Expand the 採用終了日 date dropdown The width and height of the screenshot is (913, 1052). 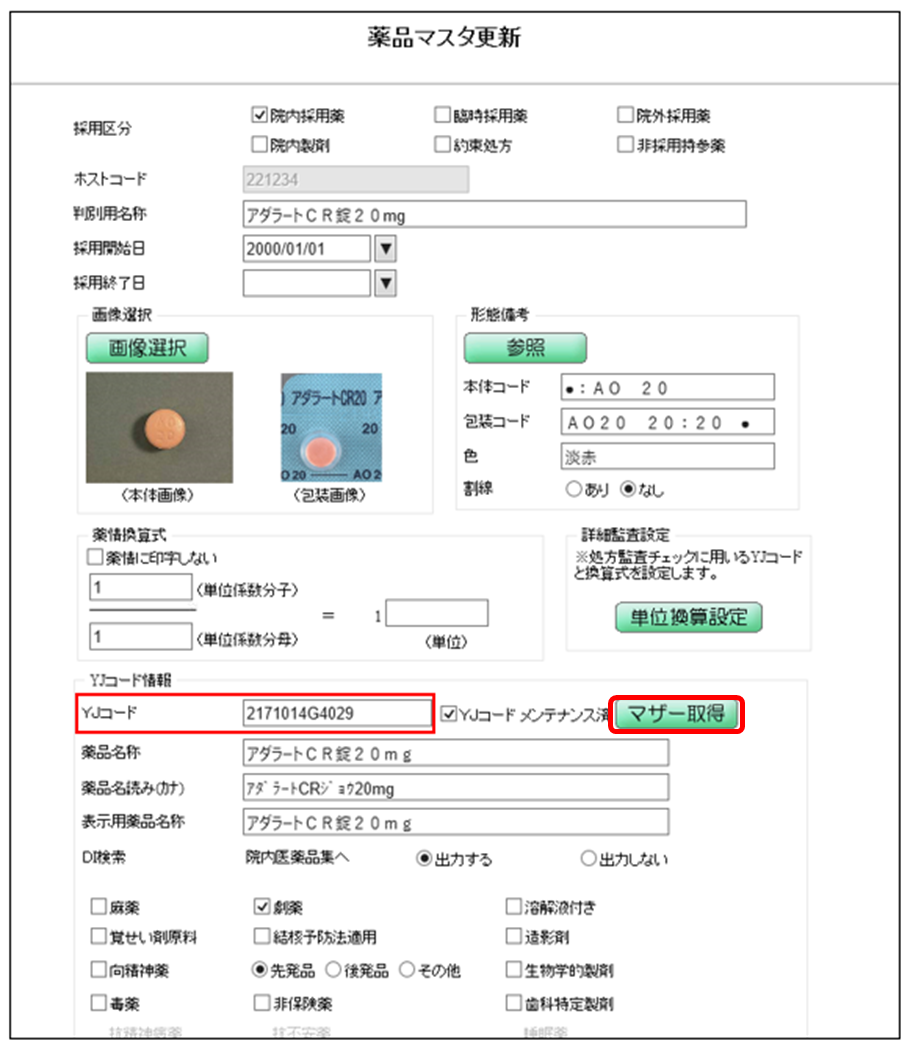point(385,284)
